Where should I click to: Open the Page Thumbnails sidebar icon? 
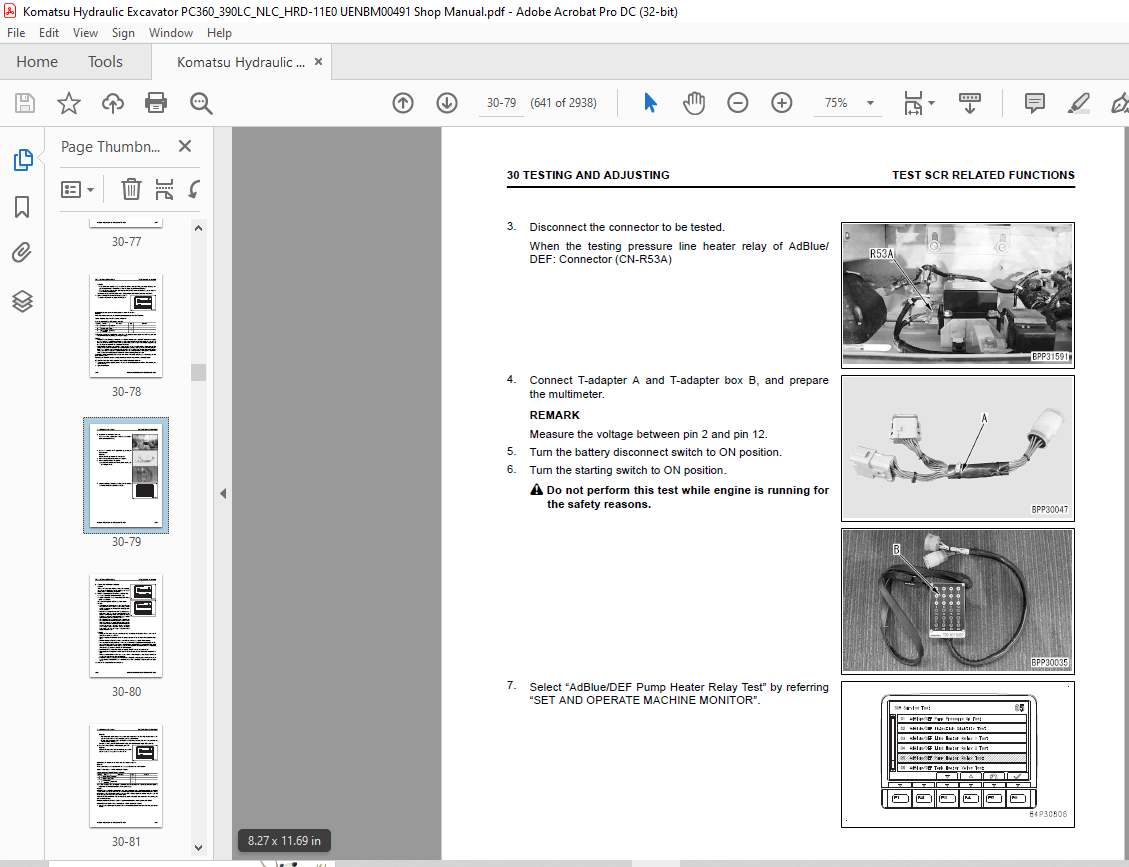pyautogui.click(x=22, y=160)
